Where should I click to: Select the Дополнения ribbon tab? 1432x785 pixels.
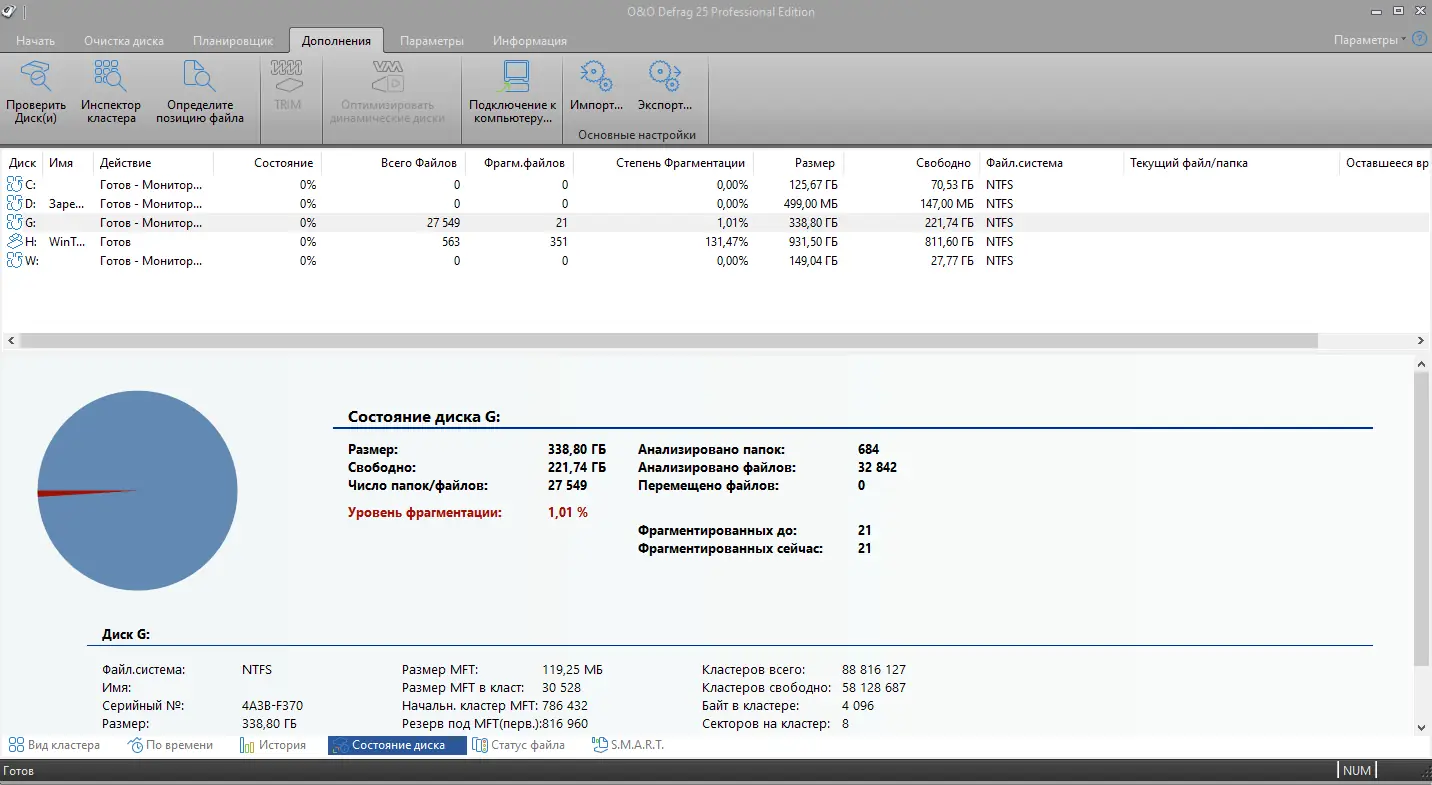337,41
